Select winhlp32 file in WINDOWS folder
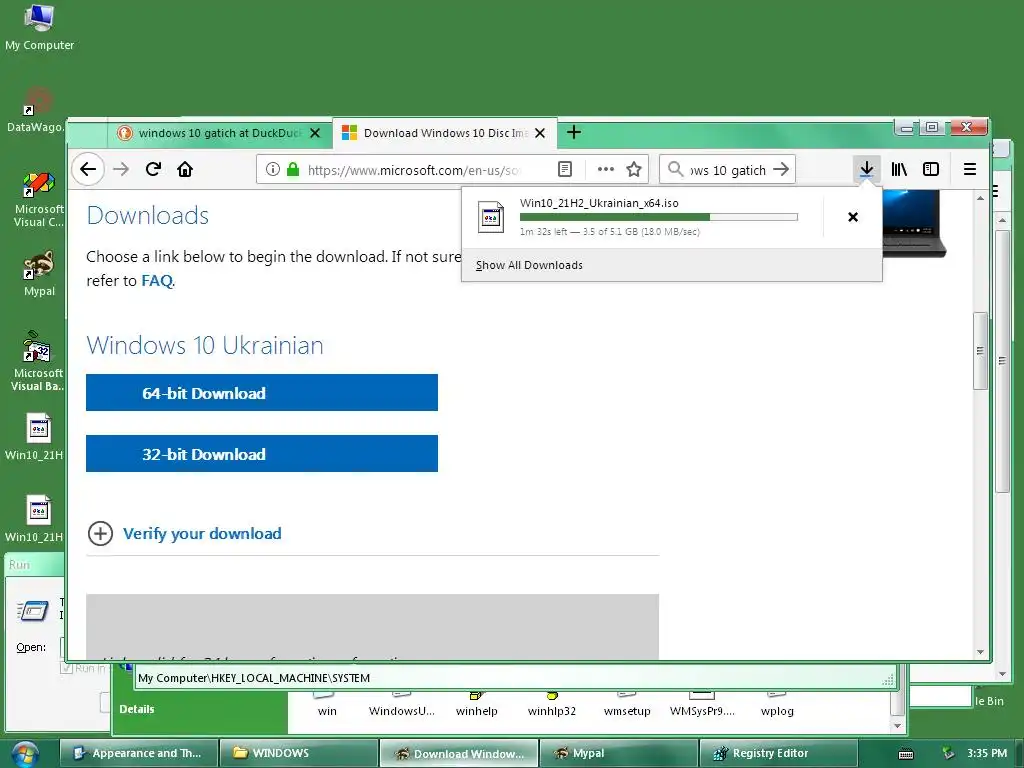 coord(552,705)
